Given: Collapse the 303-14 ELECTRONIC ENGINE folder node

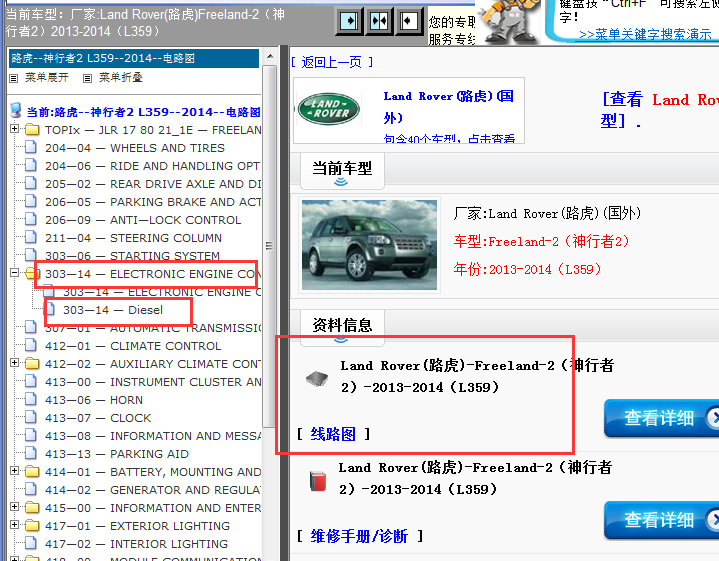Looking at the screenshot, I should tap(14, 272).
